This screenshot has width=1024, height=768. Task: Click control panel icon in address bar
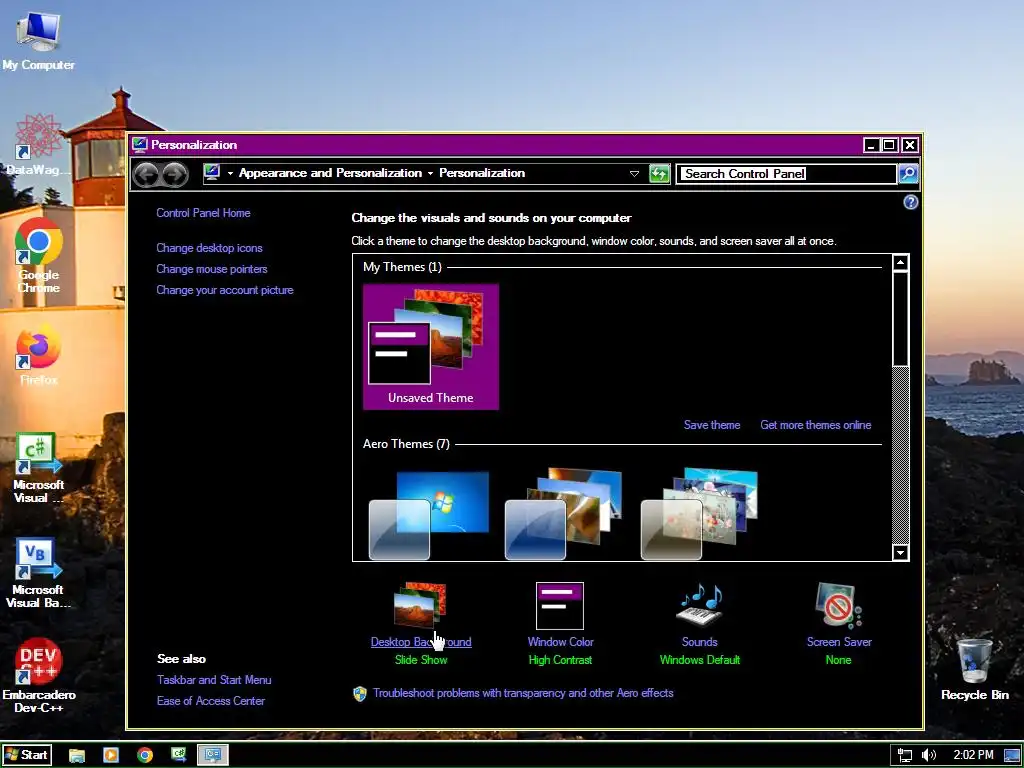tap(212, 172)
